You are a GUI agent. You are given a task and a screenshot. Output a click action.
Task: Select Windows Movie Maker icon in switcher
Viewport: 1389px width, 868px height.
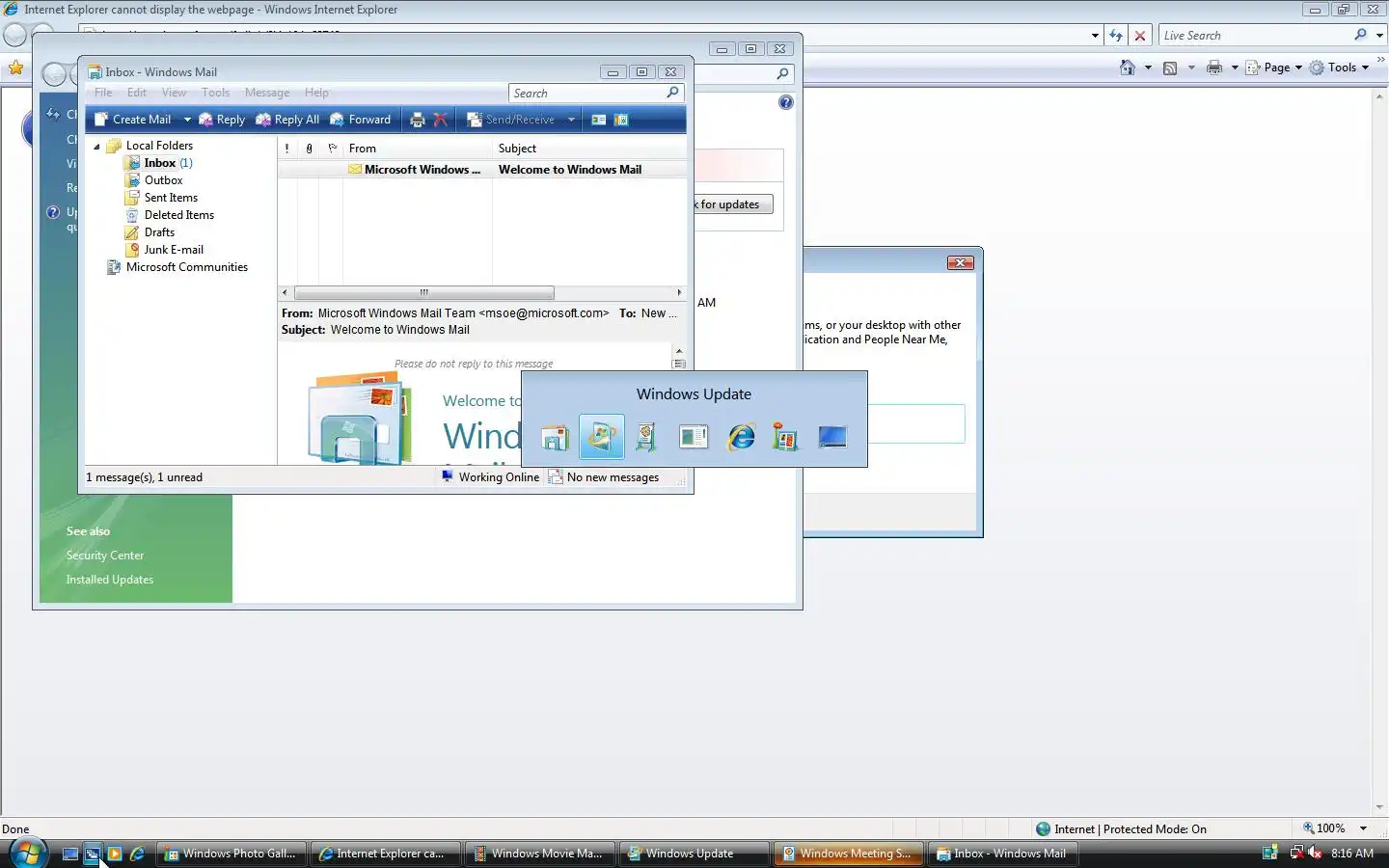(x=693, y=437)
